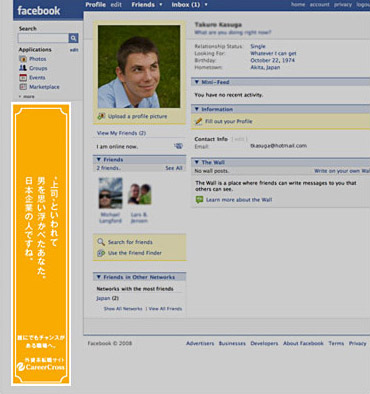Open Terms footer link
Image resolution: width=370 pixels, height=394 pixels.
336,343
